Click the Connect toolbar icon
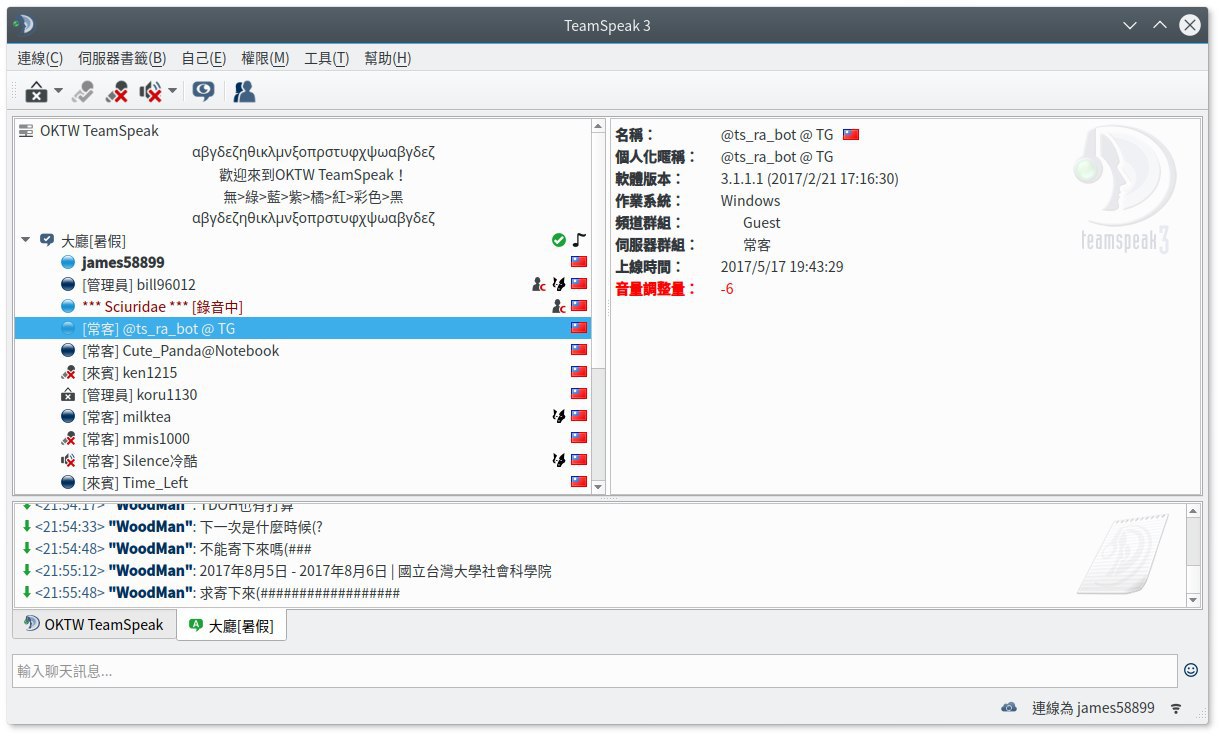This screenshot has width=1221, height=737. (37, 92)
